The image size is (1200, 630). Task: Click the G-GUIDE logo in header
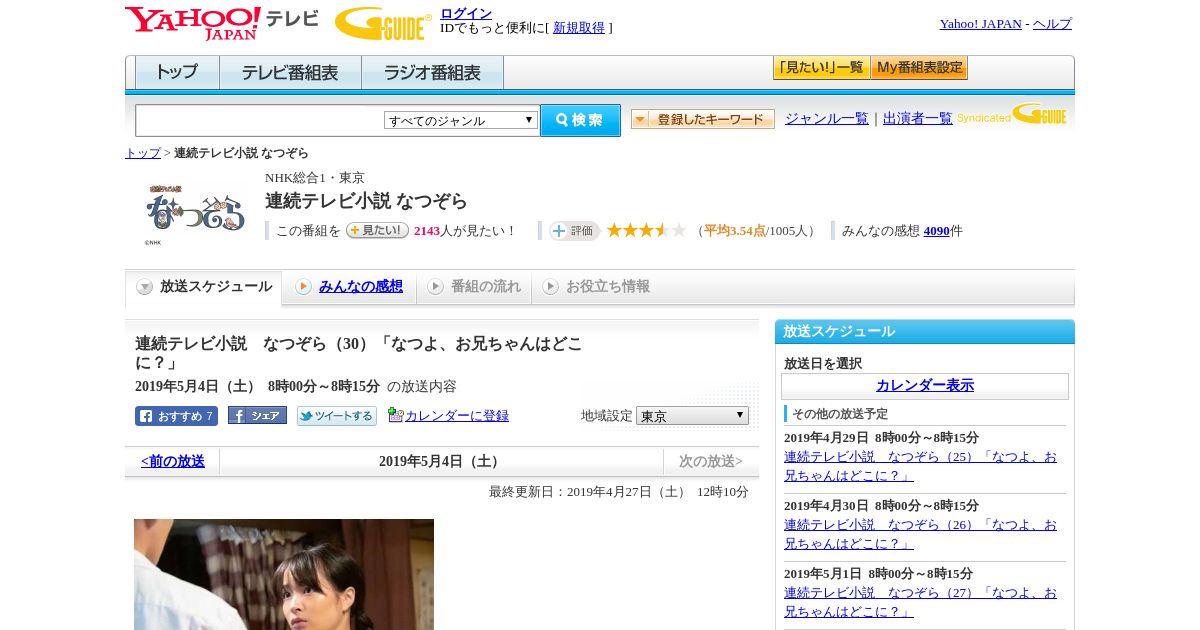(383, 23)
